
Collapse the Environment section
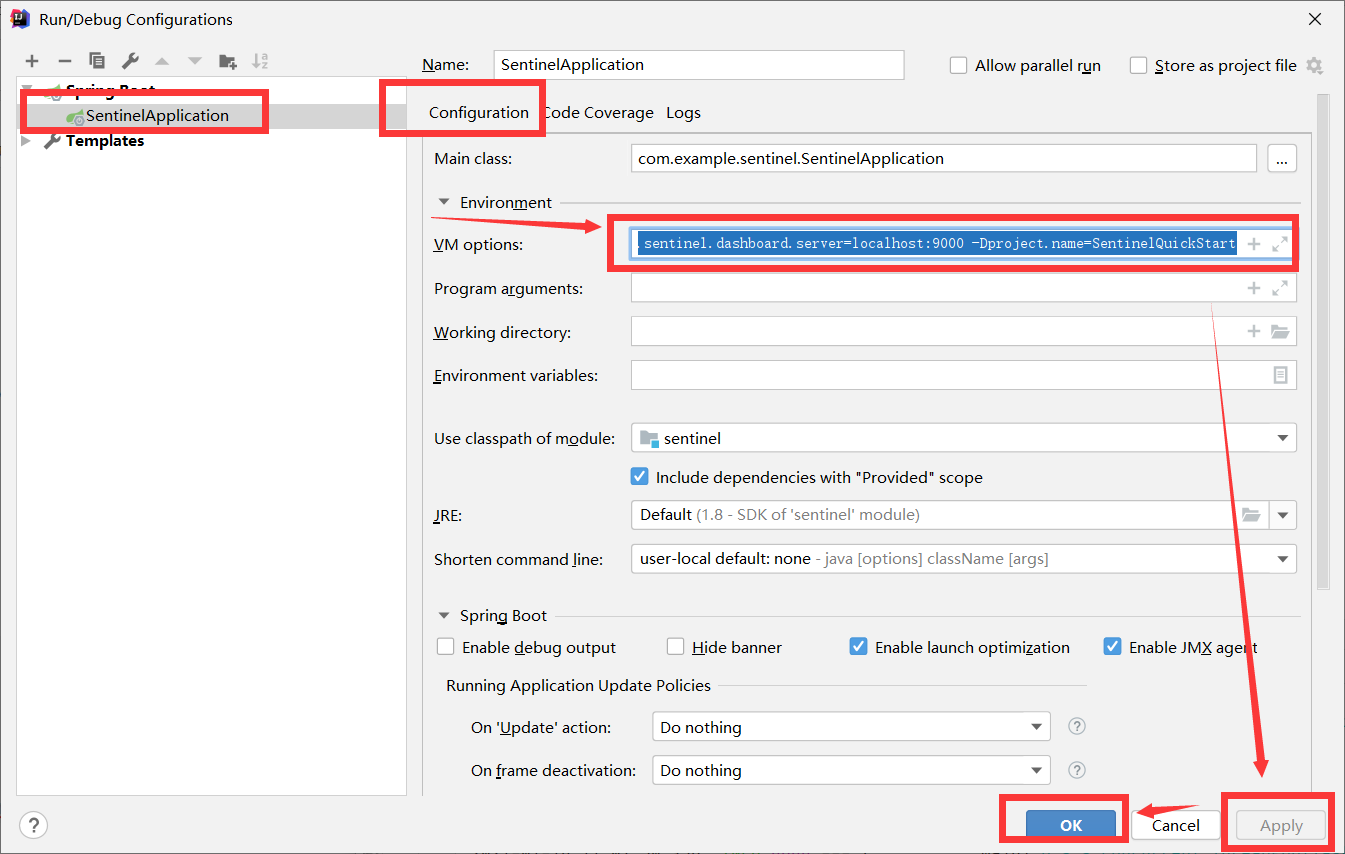coord(444,202)
